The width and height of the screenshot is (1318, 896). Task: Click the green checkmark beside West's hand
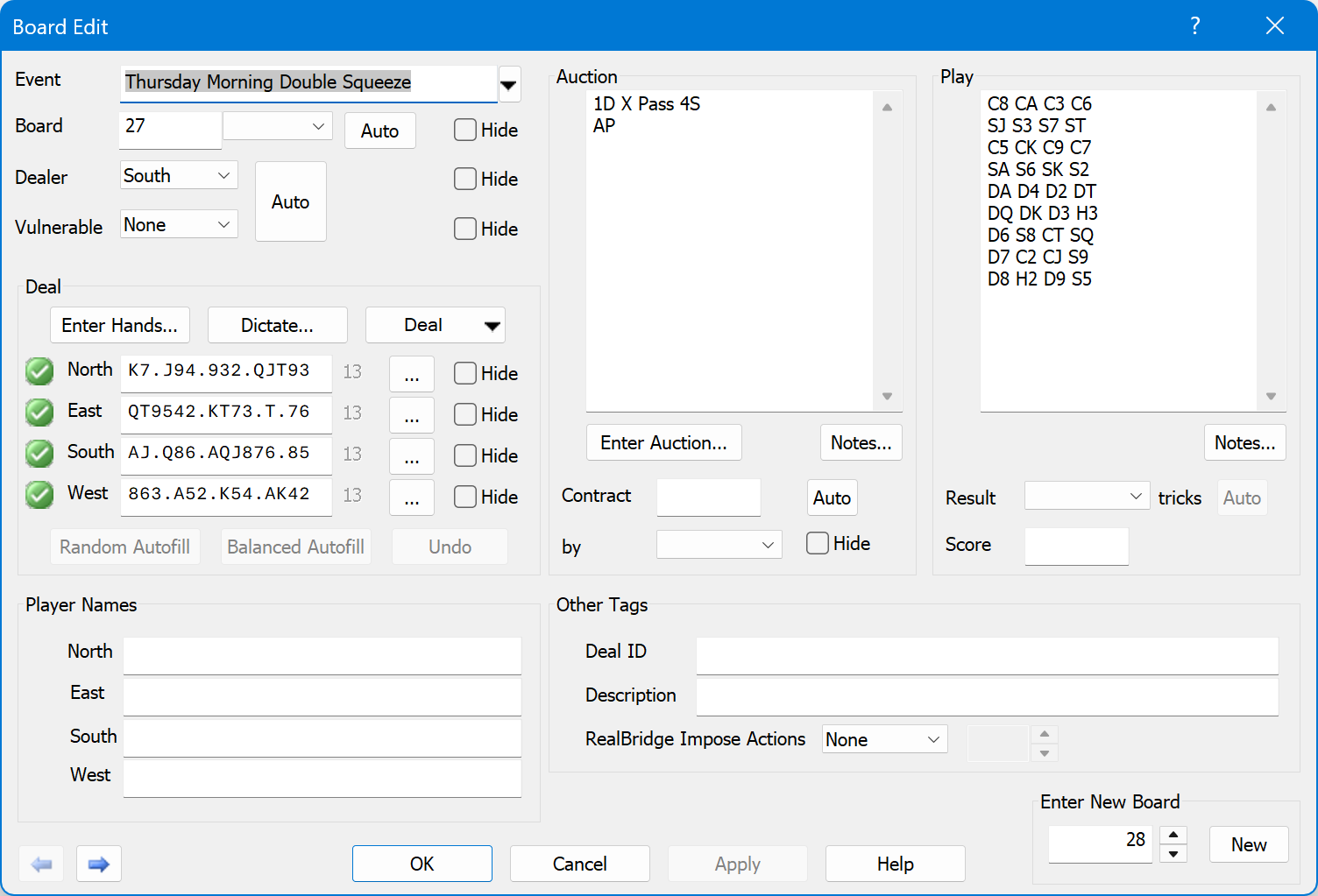(x=39, y=495)
